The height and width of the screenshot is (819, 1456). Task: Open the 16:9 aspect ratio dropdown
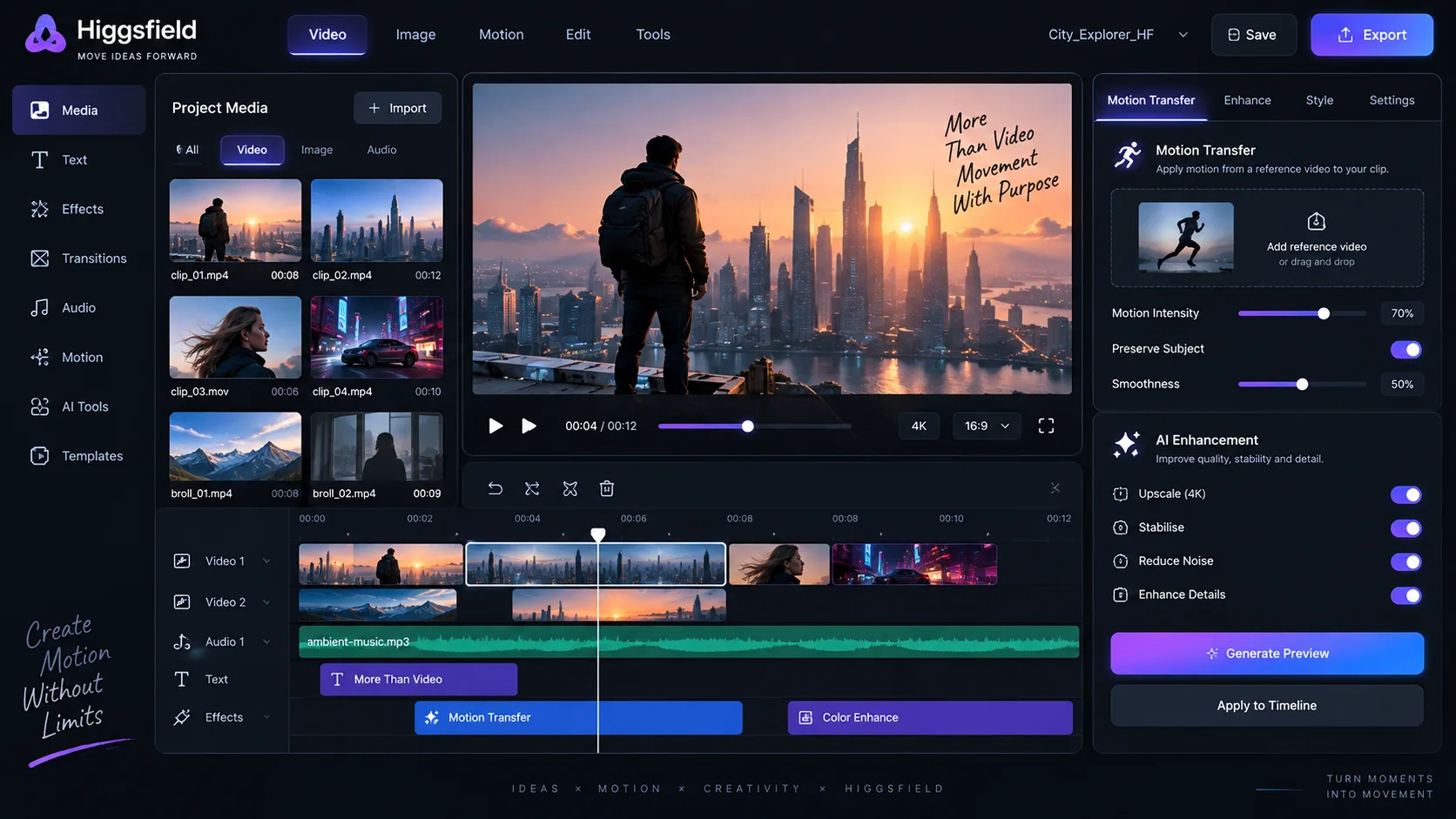pyautogui.click(x=987, y=426)
